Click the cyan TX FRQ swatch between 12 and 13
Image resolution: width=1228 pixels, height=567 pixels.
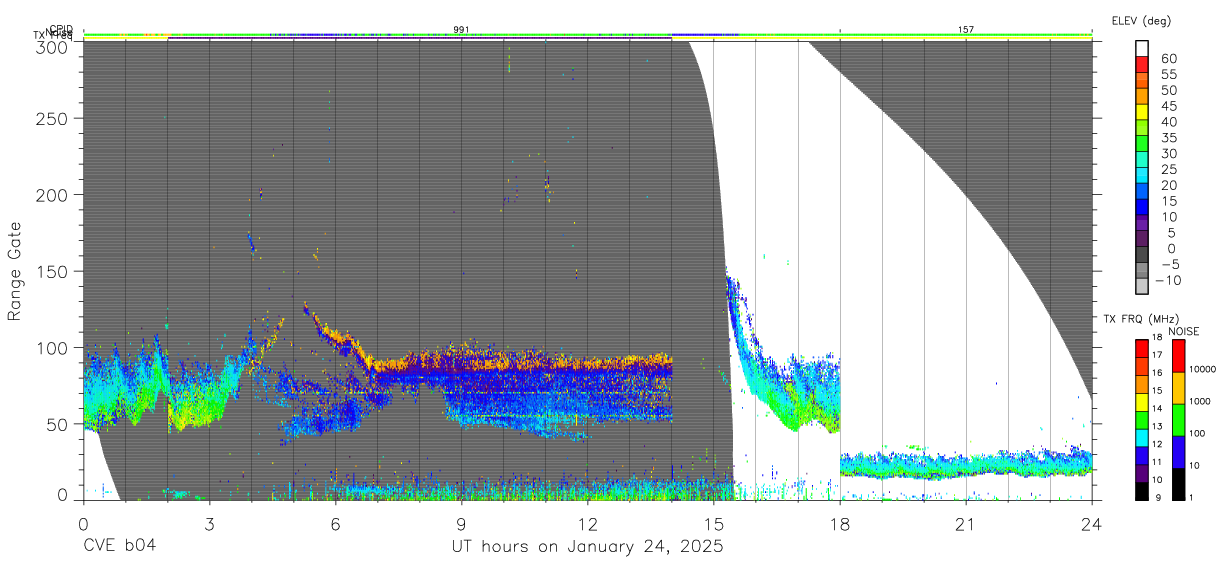click(x=1142, y=436)
